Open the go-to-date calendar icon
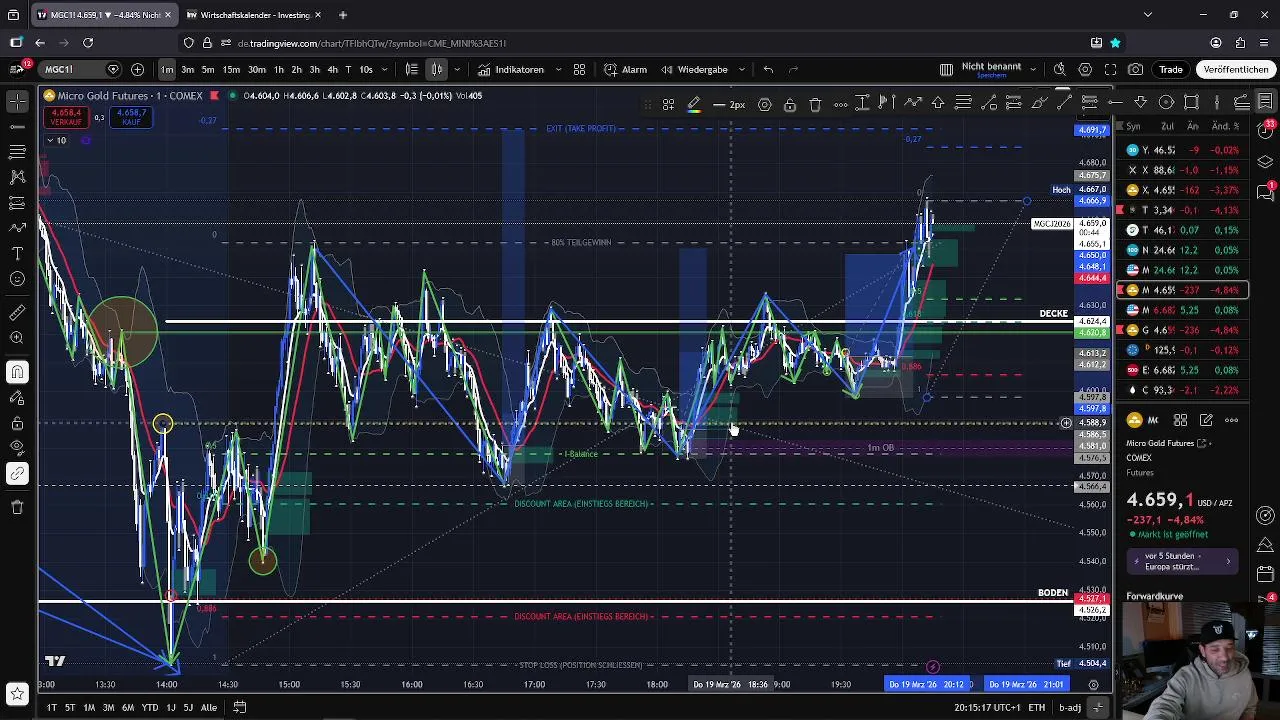Screen dimensions: 1280x720 tap(240, 707)
